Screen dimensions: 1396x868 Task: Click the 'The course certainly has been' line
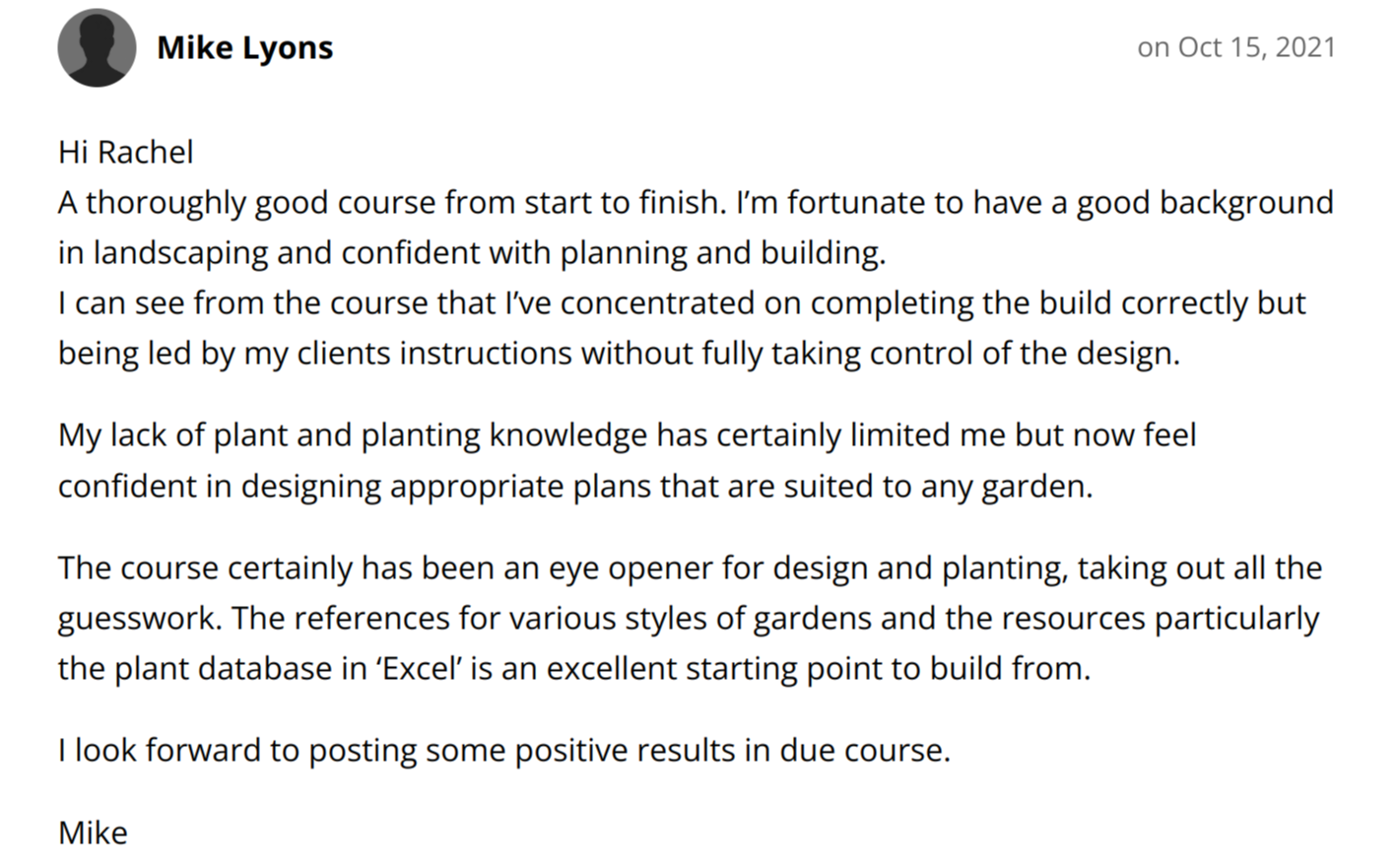coord(690,568)
